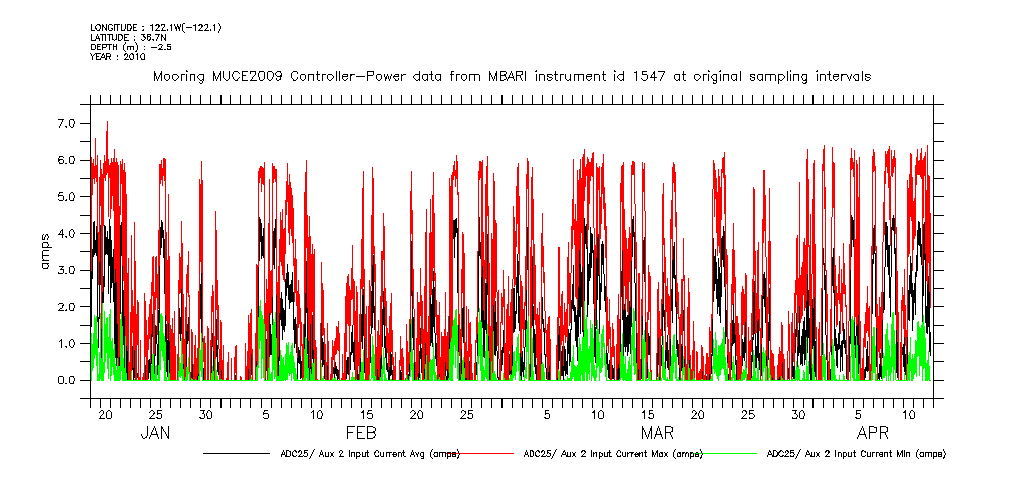The width and height of the screenshot is (1009, 504).
Task: Click the 25 date tick above JAN
Action: [x=155, y=414]
